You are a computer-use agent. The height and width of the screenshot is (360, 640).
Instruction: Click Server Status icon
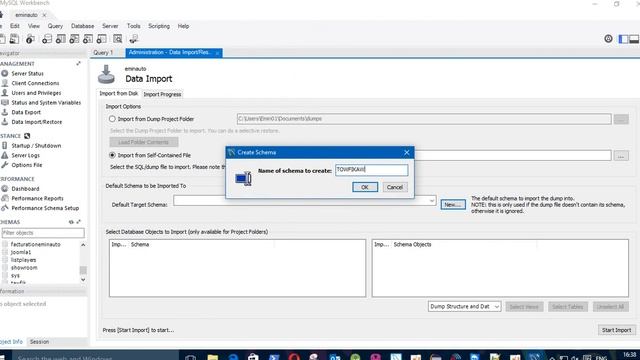(4, 73)
